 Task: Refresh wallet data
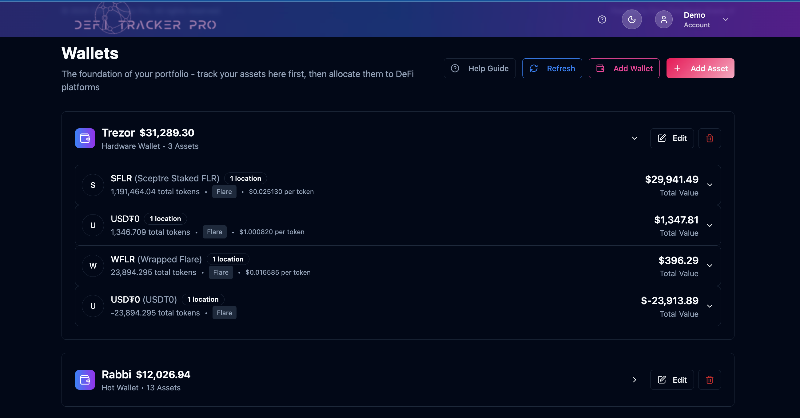coord(552,68)
